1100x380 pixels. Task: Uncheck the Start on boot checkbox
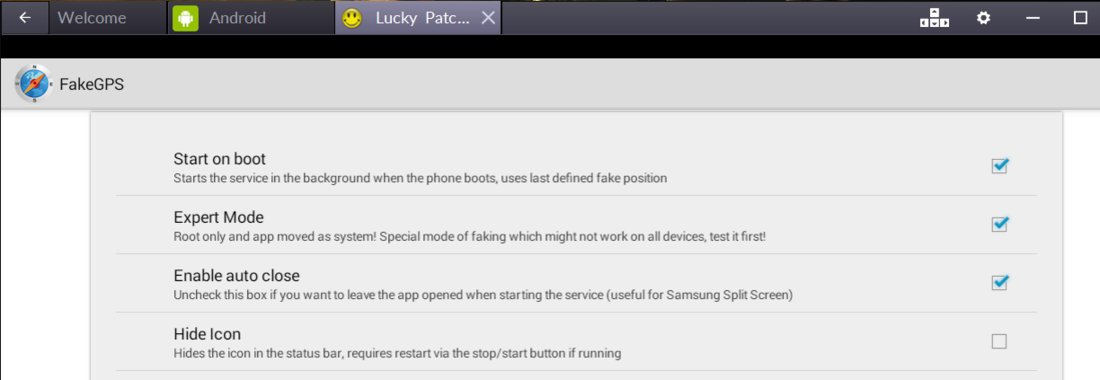(1000, 166)
